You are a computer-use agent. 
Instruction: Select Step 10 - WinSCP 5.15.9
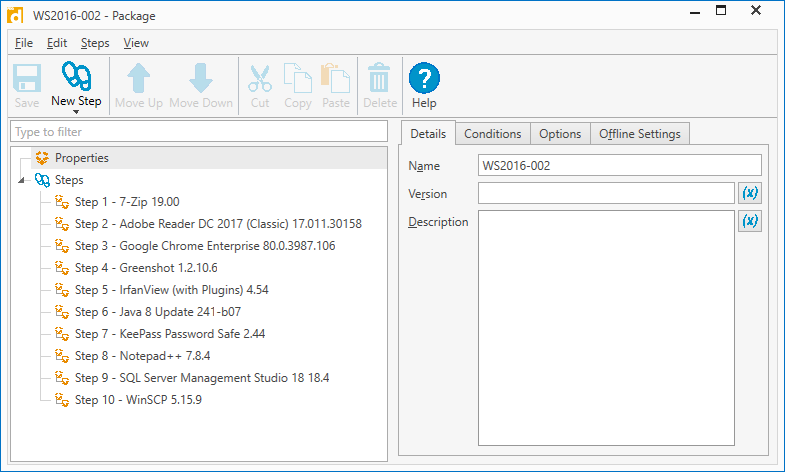[139, 400]
